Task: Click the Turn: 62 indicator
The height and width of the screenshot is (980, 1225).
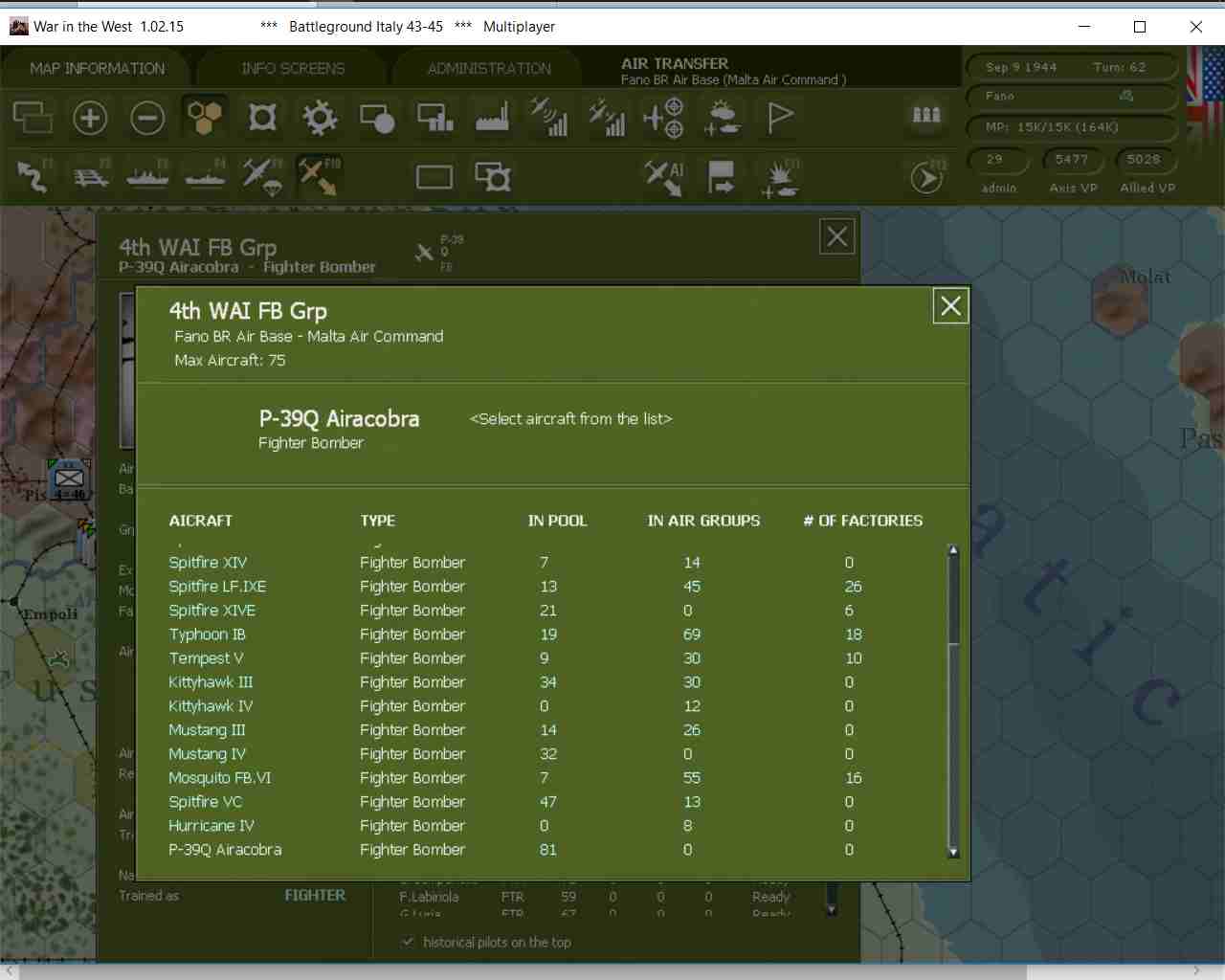Action: 1120,67
